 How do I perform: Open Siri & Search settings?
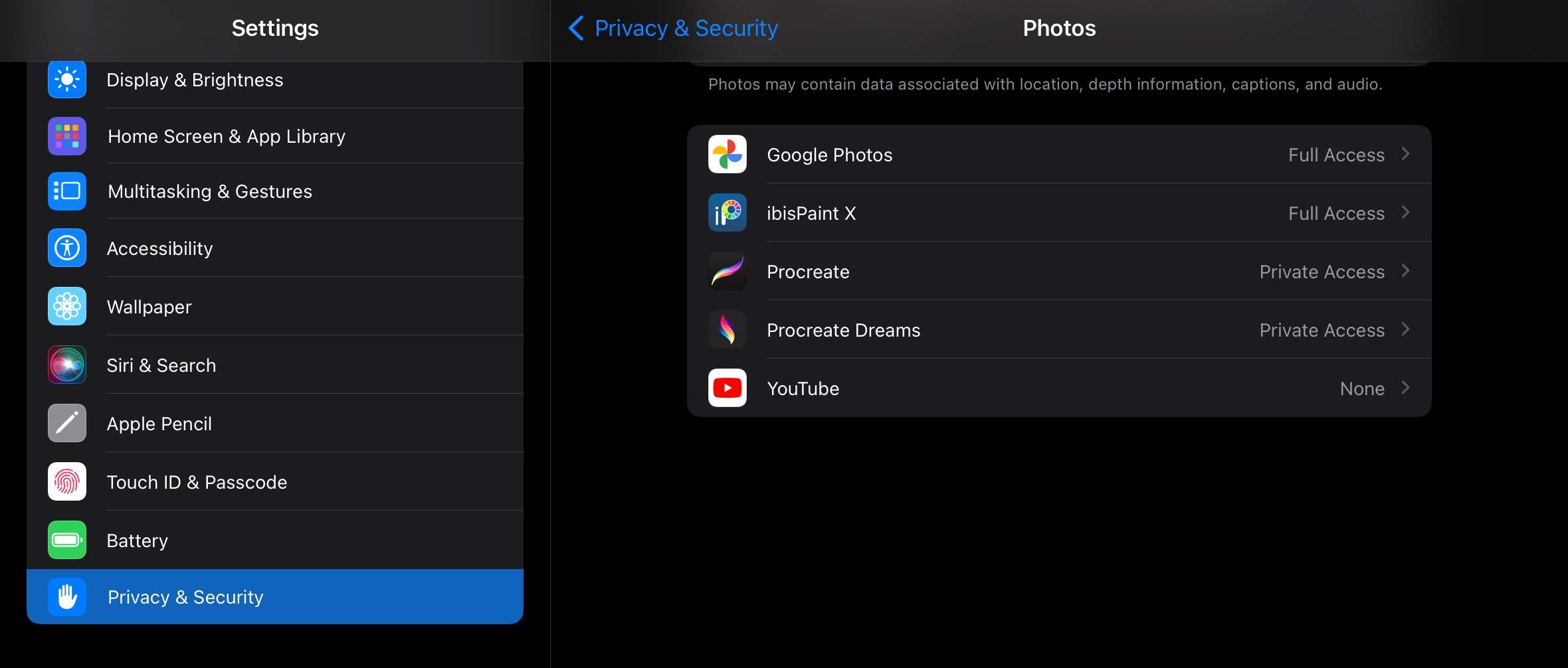(x=275, y=365)
